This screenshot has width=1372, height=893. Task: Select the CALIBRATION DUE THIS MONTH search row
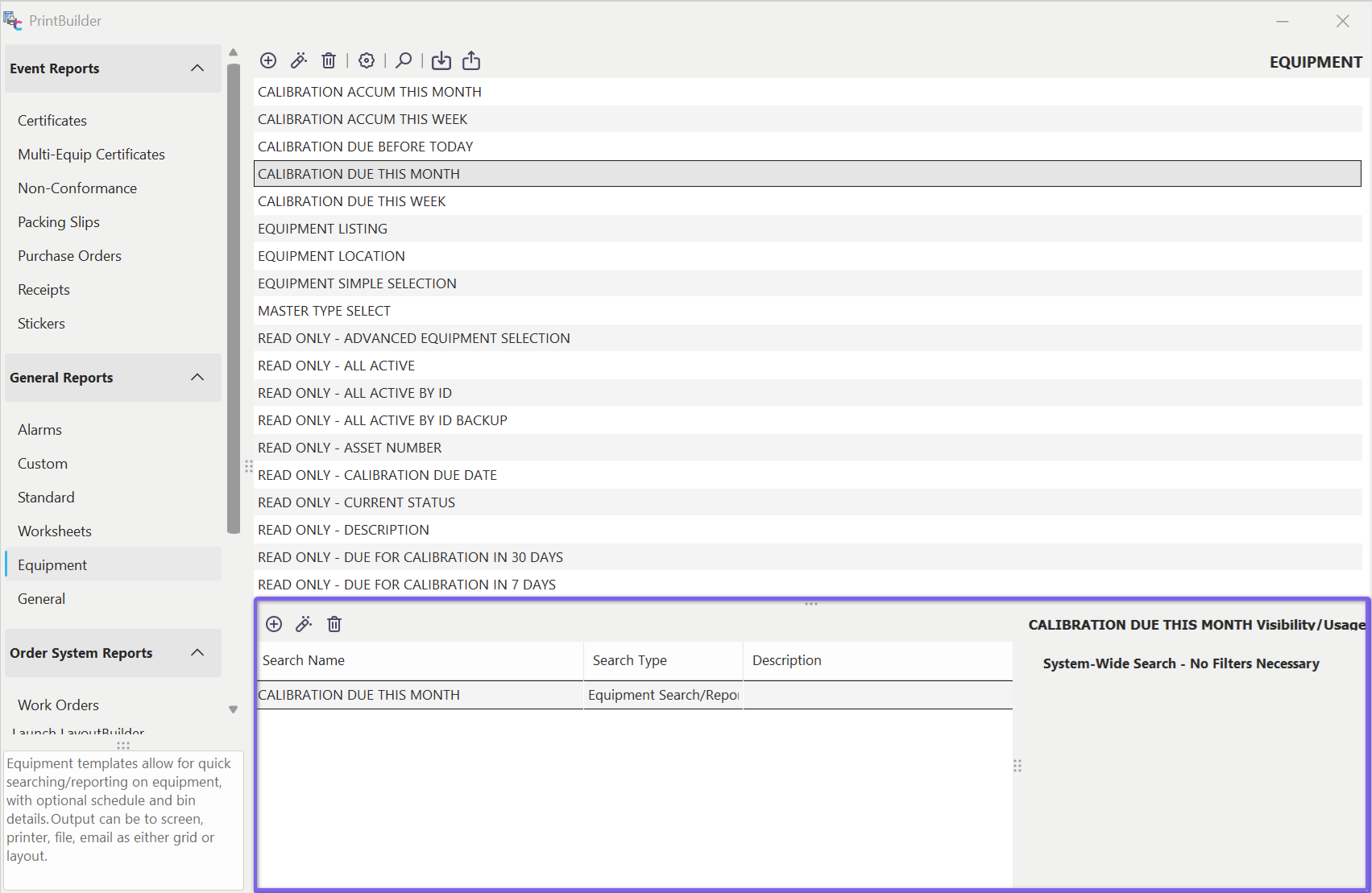click(x=359, y=695)
